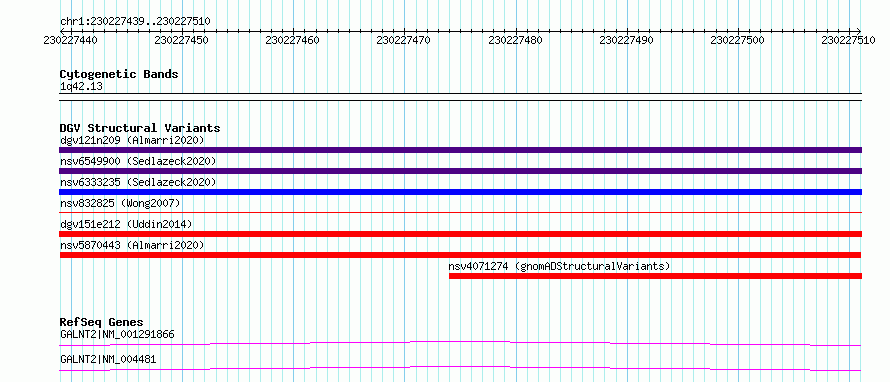
Task: Select the nsv6549900 purple variant bar
Action: coord(460,171)
